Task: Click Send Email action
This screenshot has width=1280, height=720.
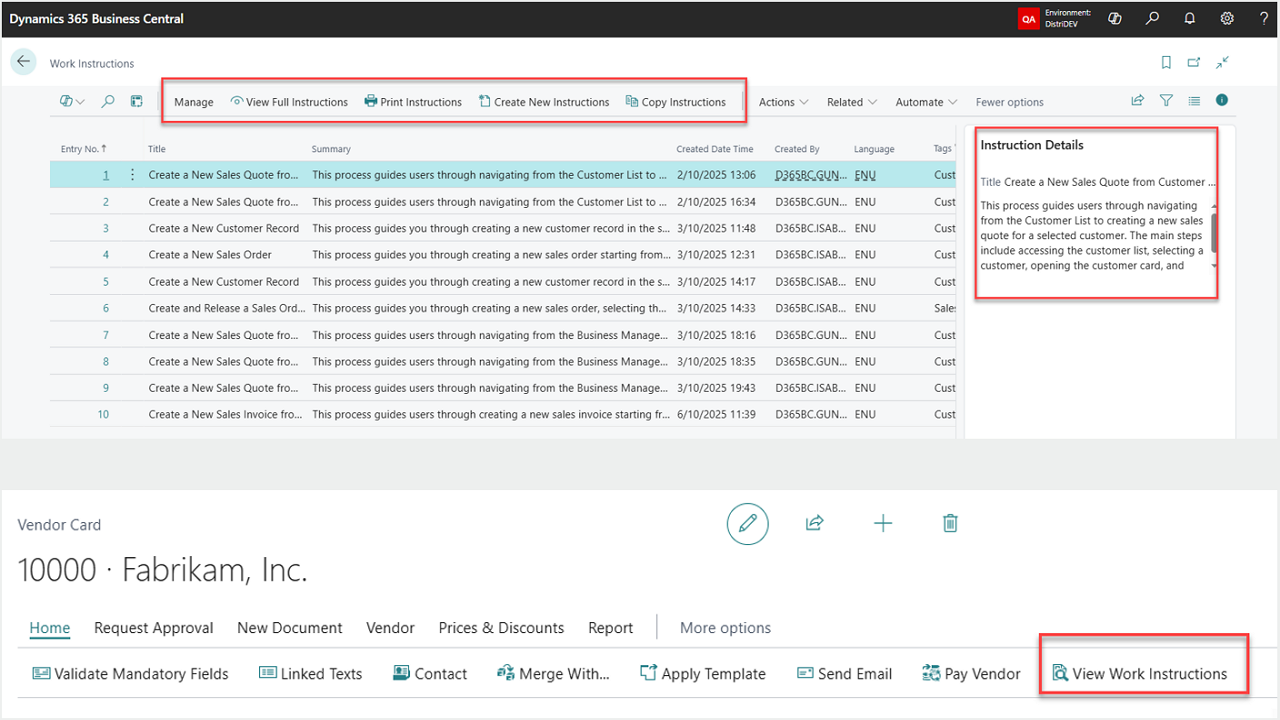Action: click(844, 674)
